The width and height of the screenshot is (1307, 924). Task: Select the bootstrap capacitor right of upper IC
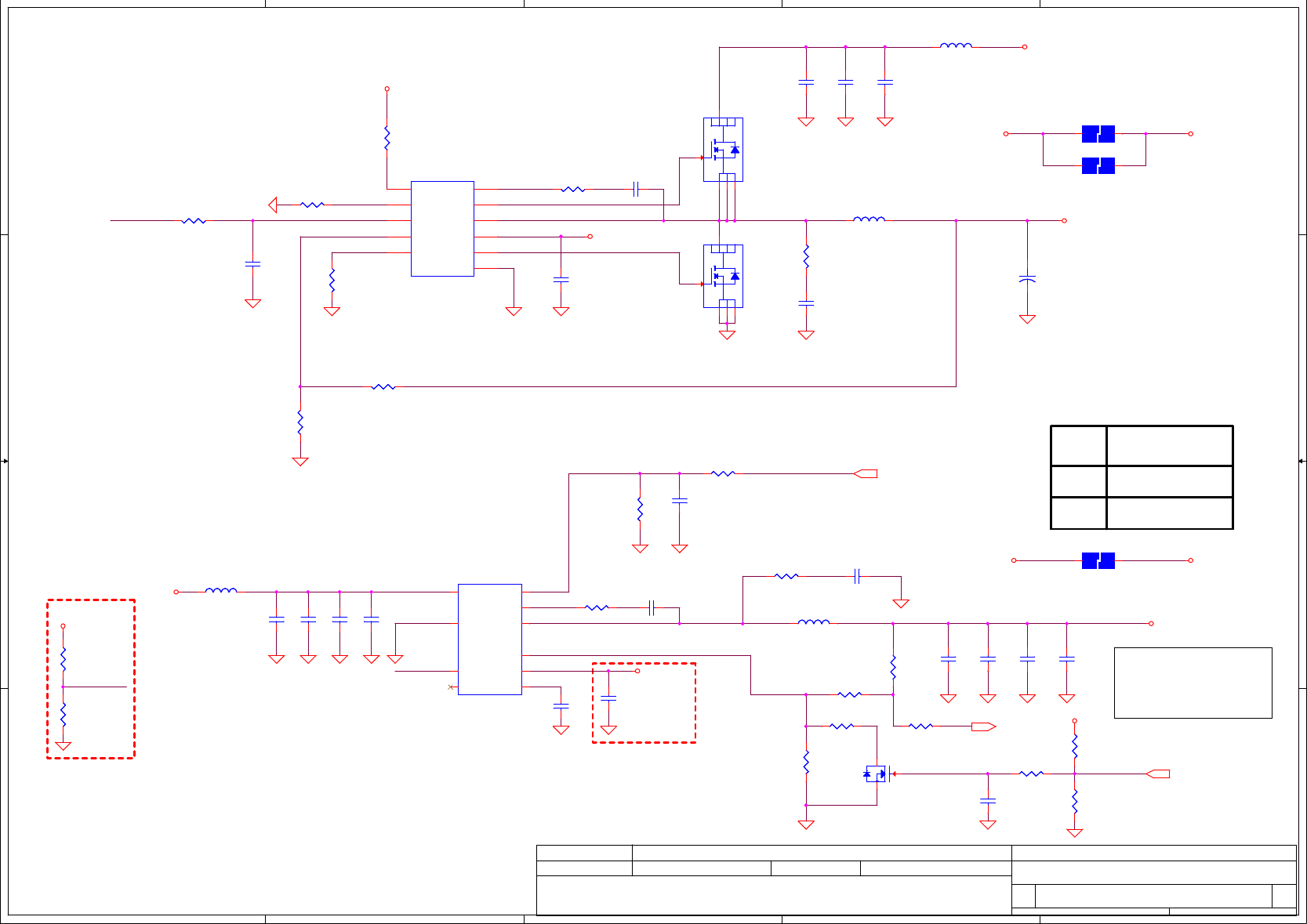click(x=636, y=189)
